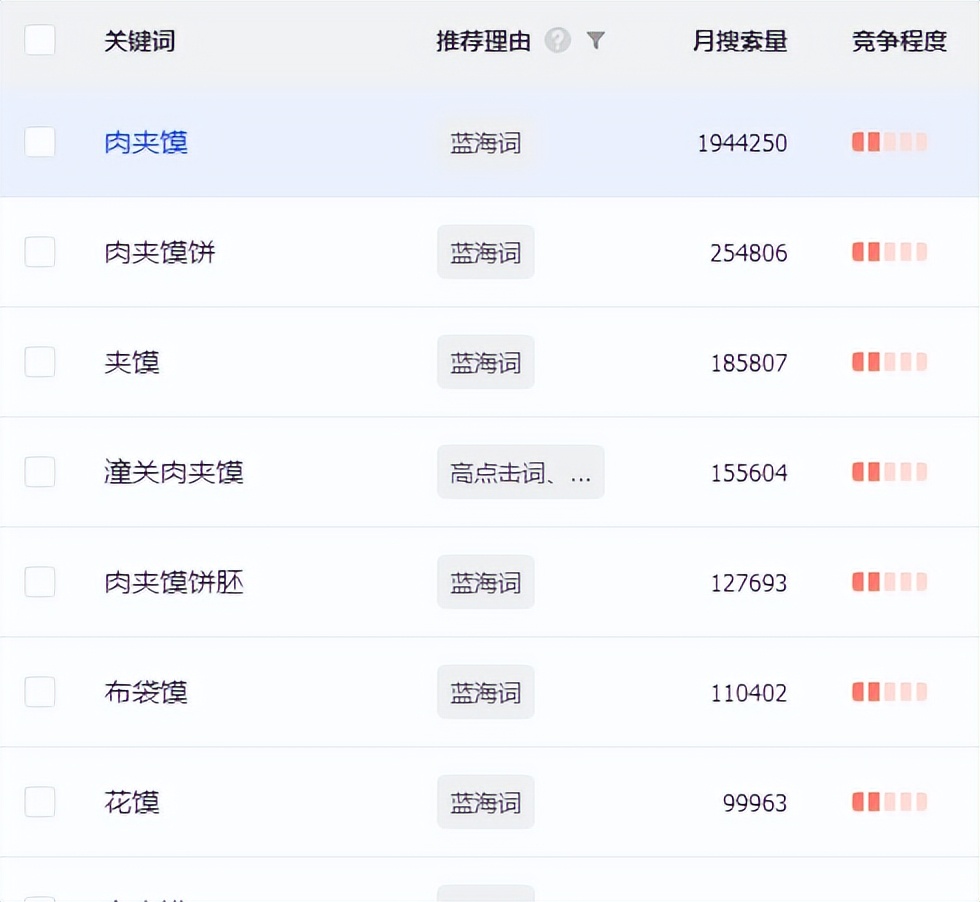
Task: Click the 蓝海词 tag for 布袋馍
Action: tap(485, 692)
